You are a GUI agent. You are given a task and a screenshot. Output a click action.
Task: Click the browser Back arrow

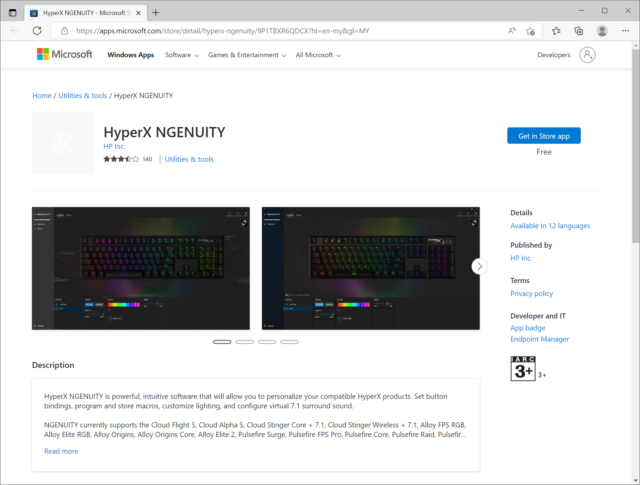15,31
